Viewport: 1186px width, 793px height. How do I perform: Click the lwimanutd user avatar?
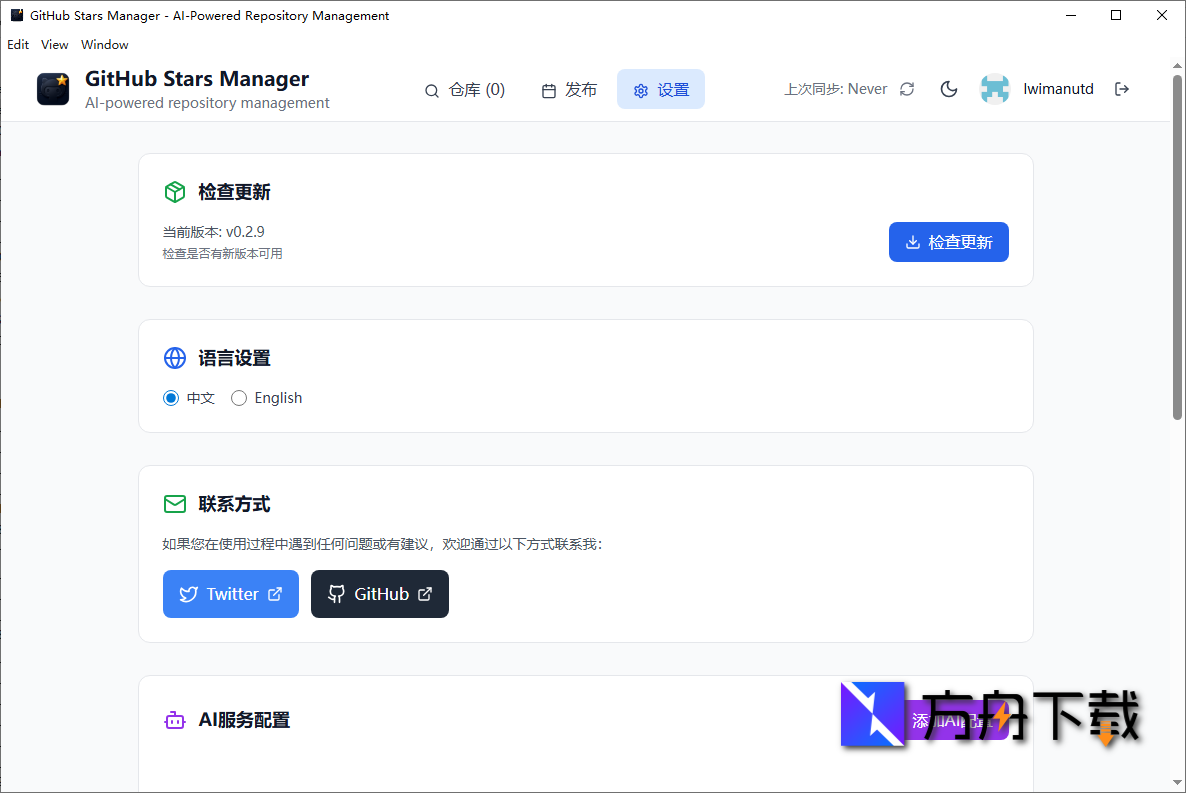[x=995, y=89]
